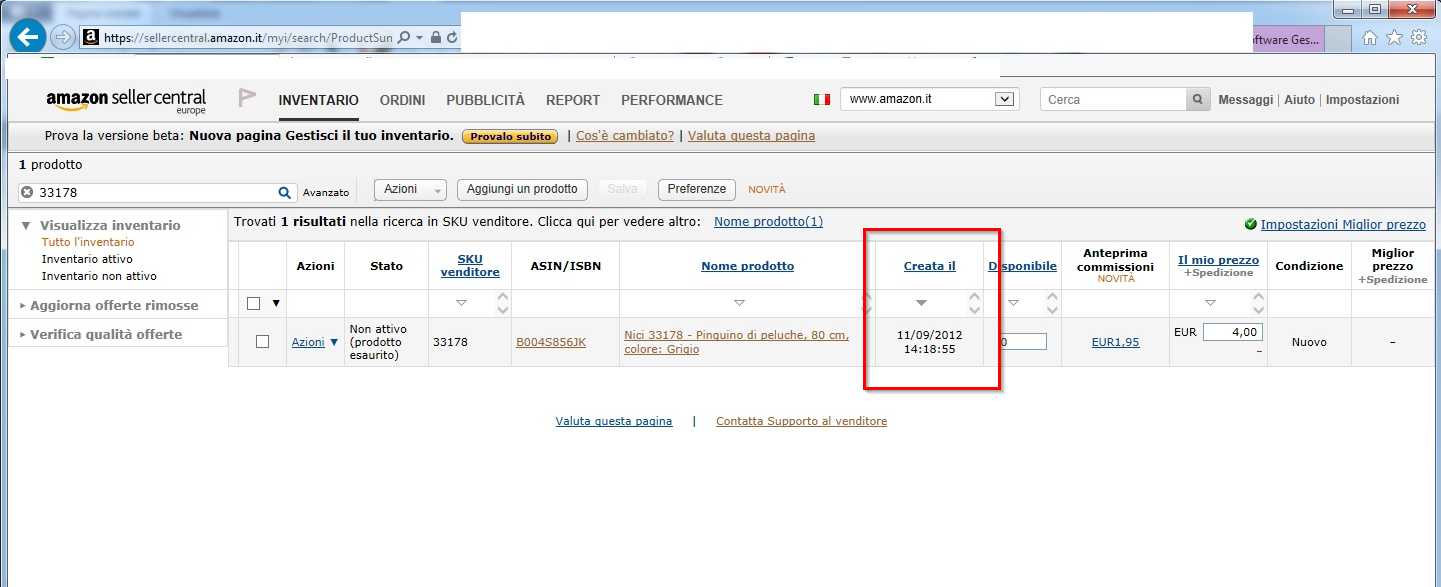Click the SKU venditore filter arrow

[x=461, y=303]
